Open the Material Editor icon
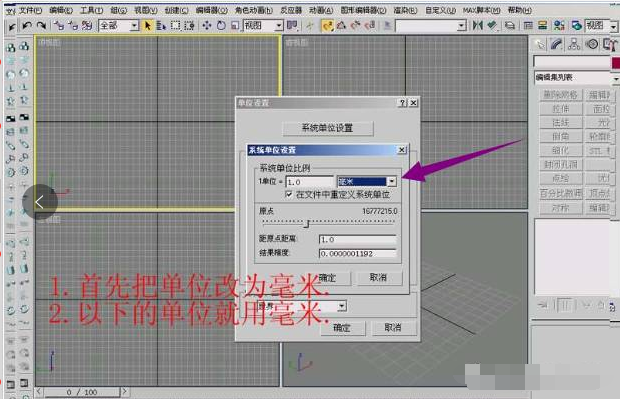The height and width of the screenshot is (399, 620). coord(559,26)
